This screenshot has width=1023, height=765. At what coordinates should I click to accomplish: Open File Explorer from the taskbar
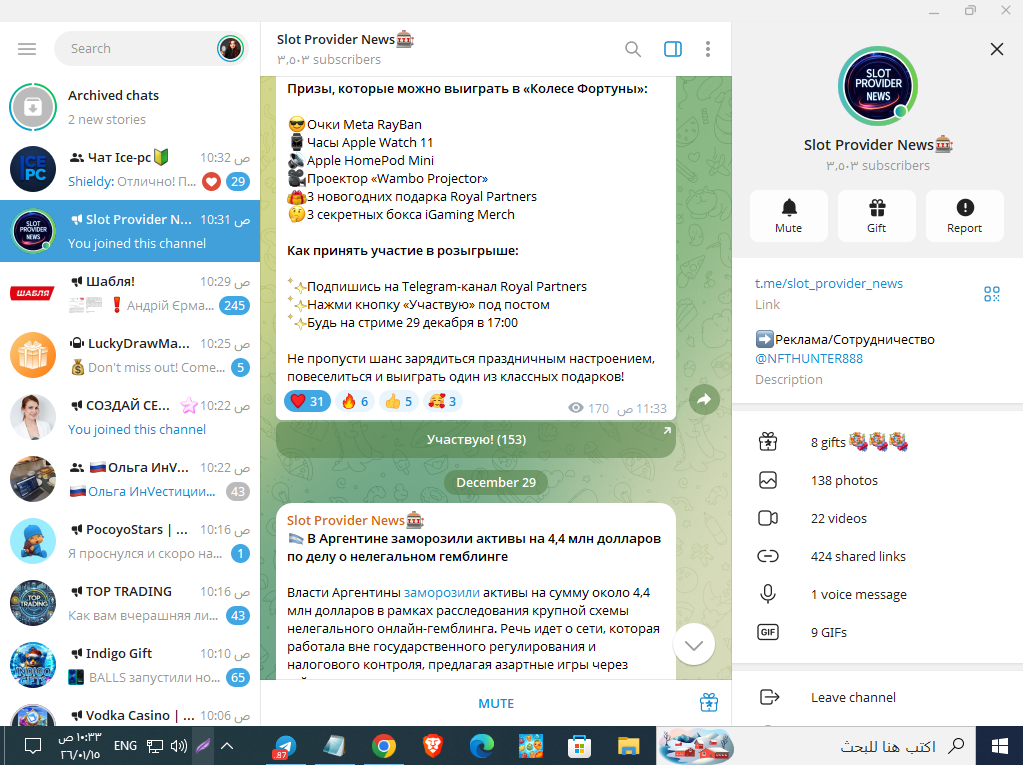pos(628,746)
